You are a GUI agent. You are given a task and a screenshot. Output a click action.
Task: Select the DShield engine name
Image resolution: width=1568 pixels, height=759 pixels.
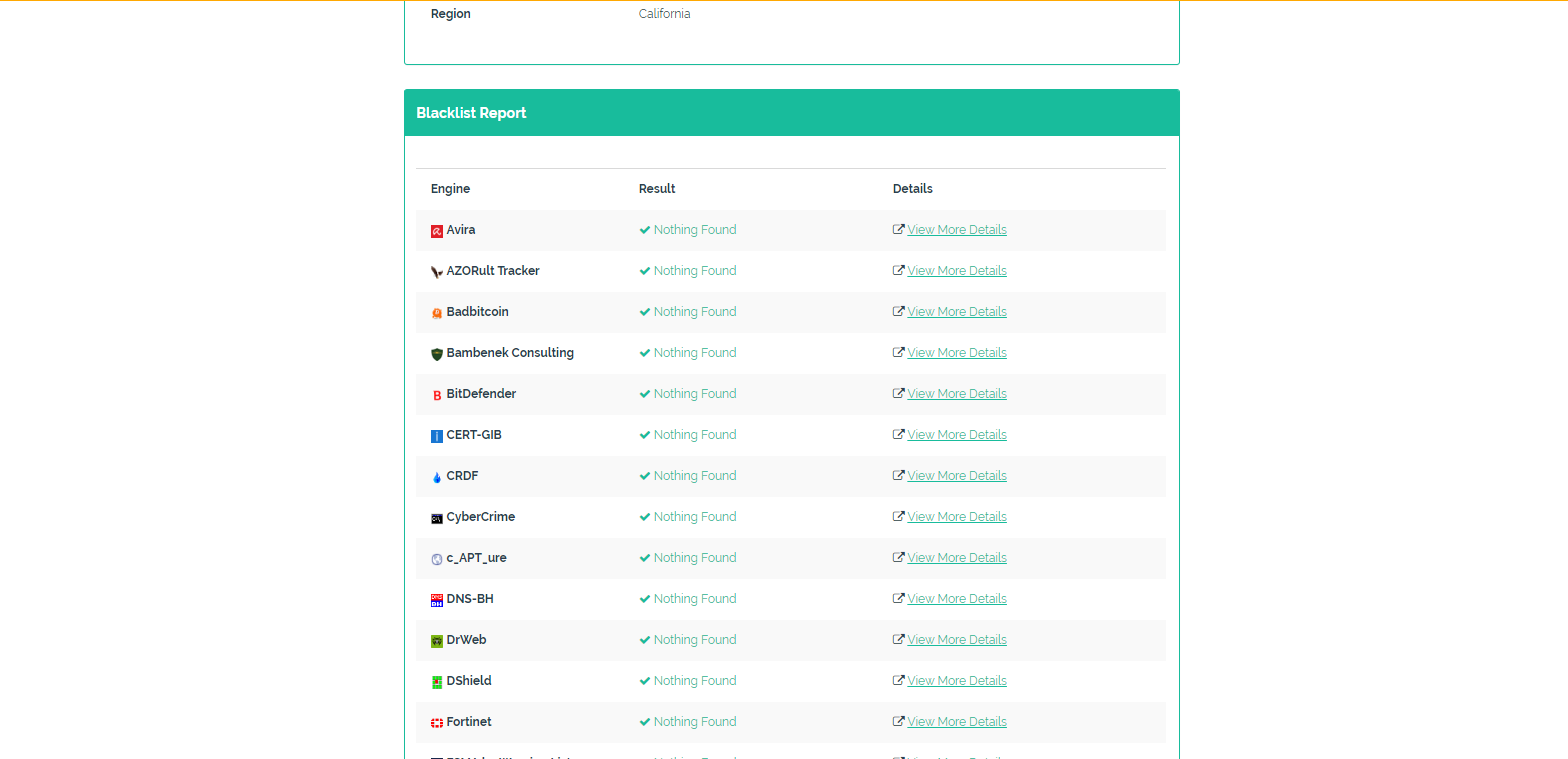click(469, 681)
